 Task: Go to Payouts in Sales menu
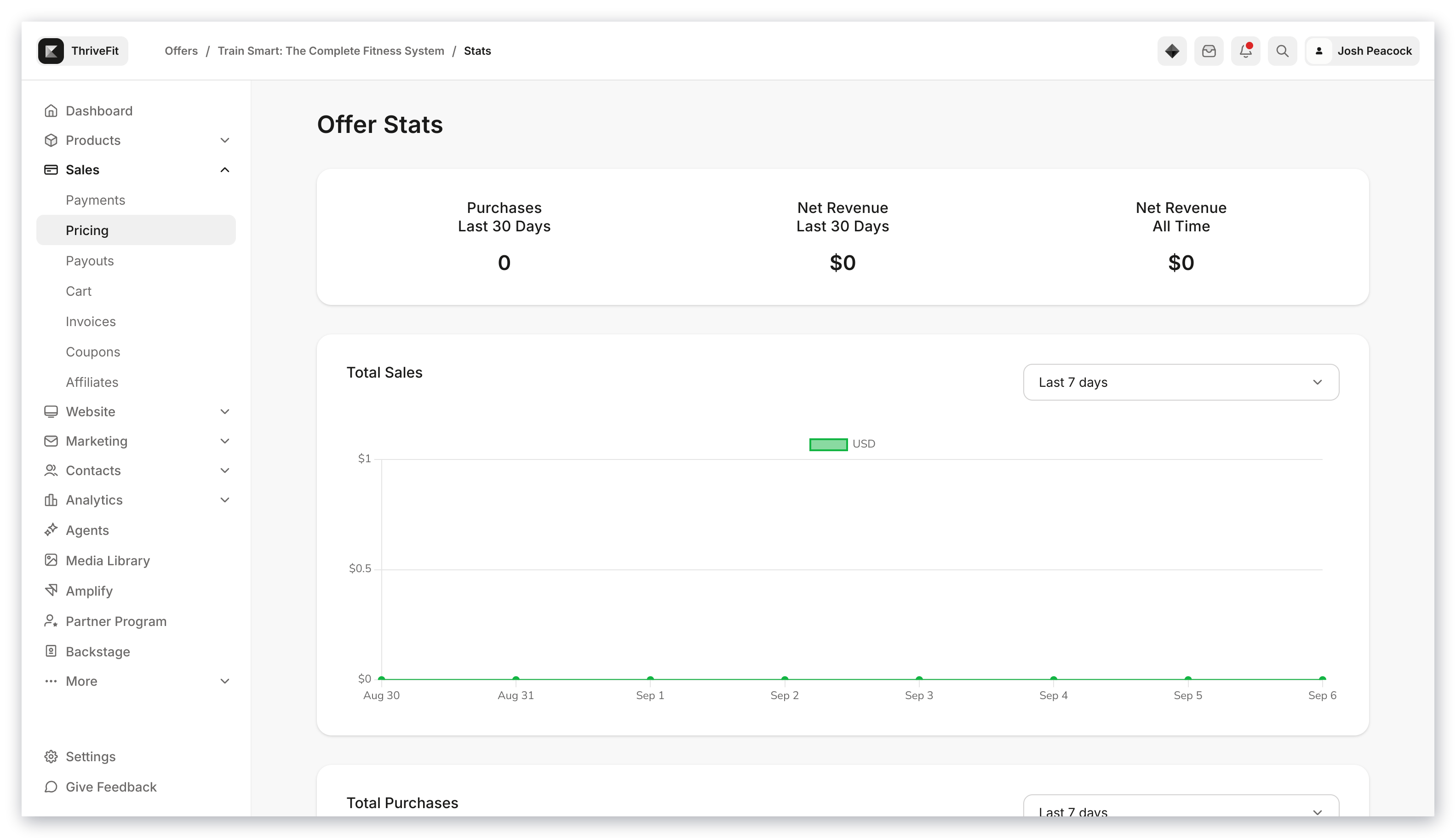90,261
